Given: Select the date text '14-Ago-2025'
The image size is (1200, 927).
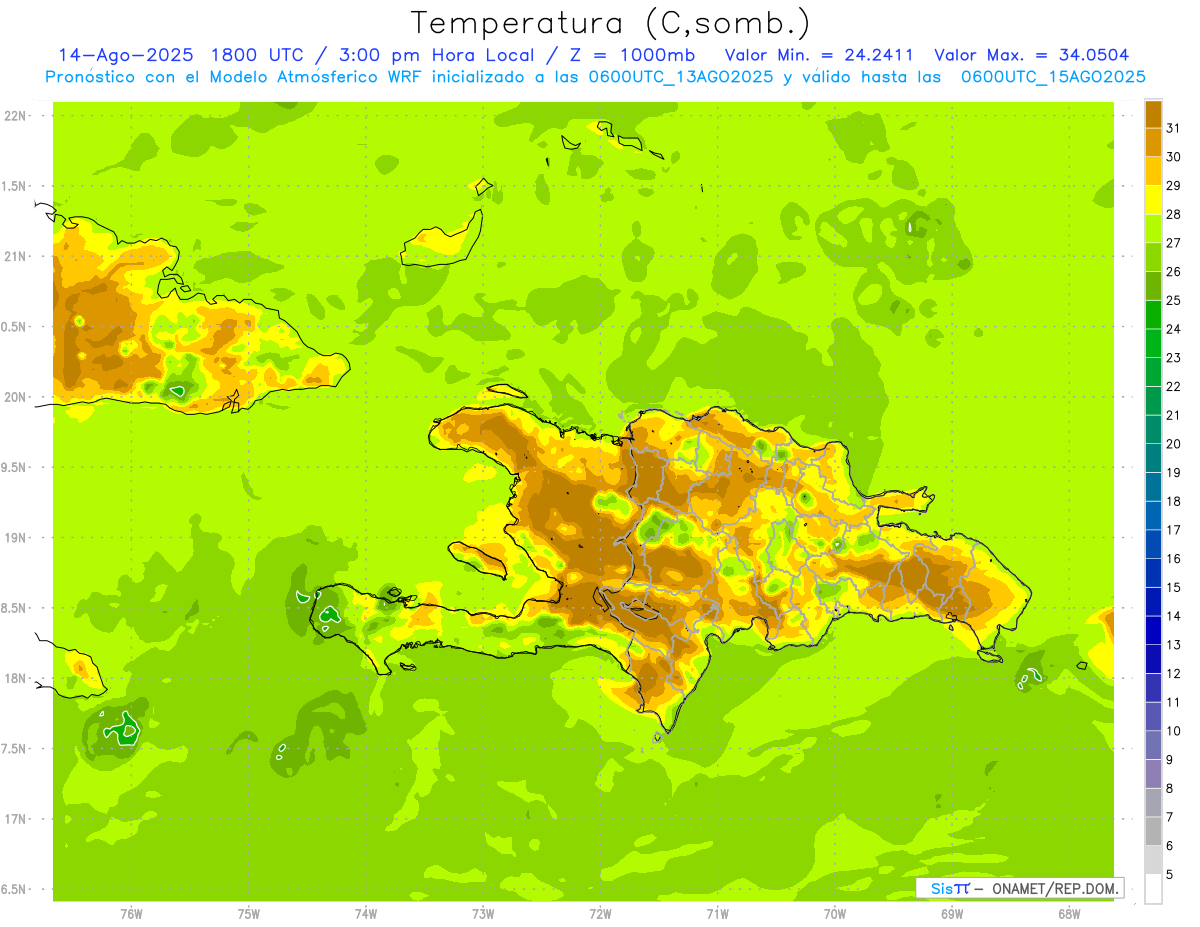Looking at the screenshot, I should [125, 55].
